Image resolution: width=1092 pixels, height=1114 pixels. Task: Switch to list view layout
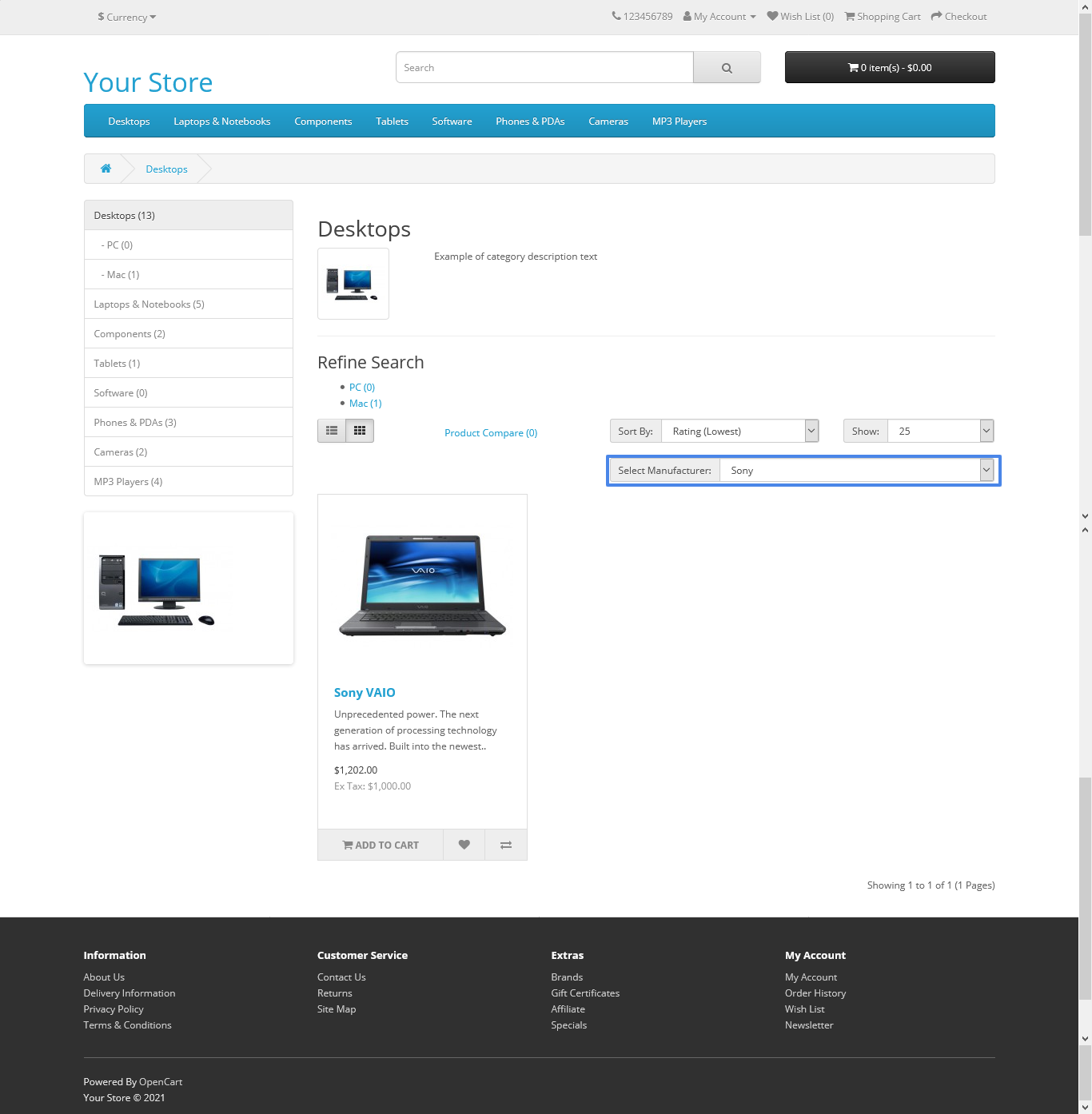click(x=332, y=431)
